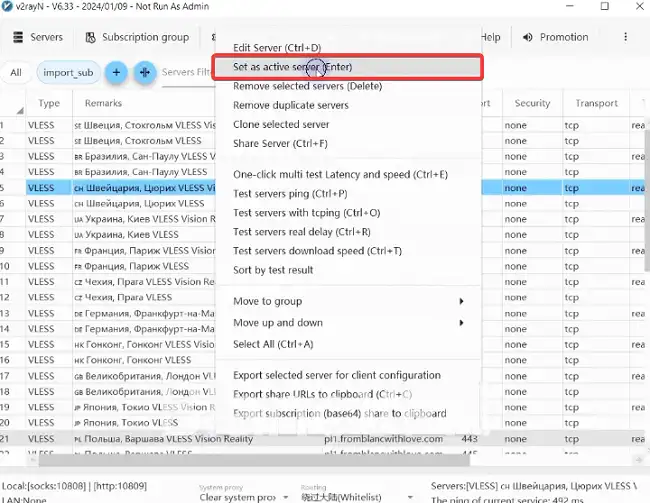Choose Test servers ping (Ctrl+P)
The image size is (650, 503).
pyautogui.click(x=290, y=194)
